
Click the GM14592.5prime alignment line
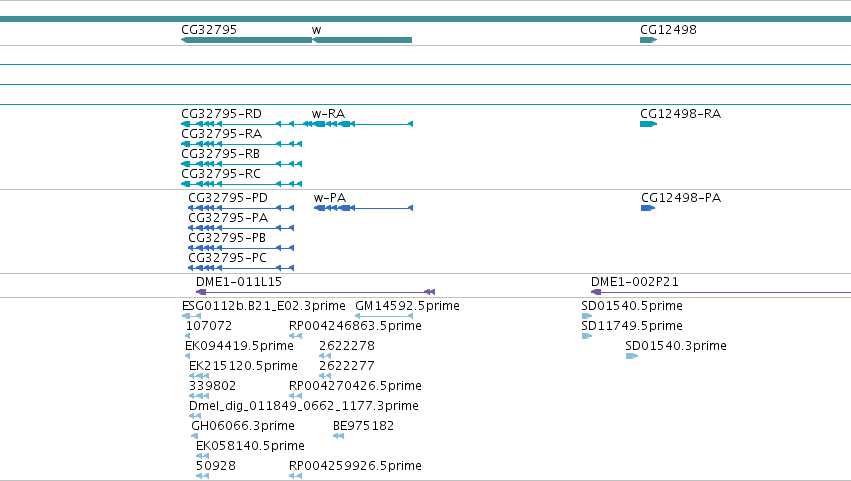tap(384, 316)
